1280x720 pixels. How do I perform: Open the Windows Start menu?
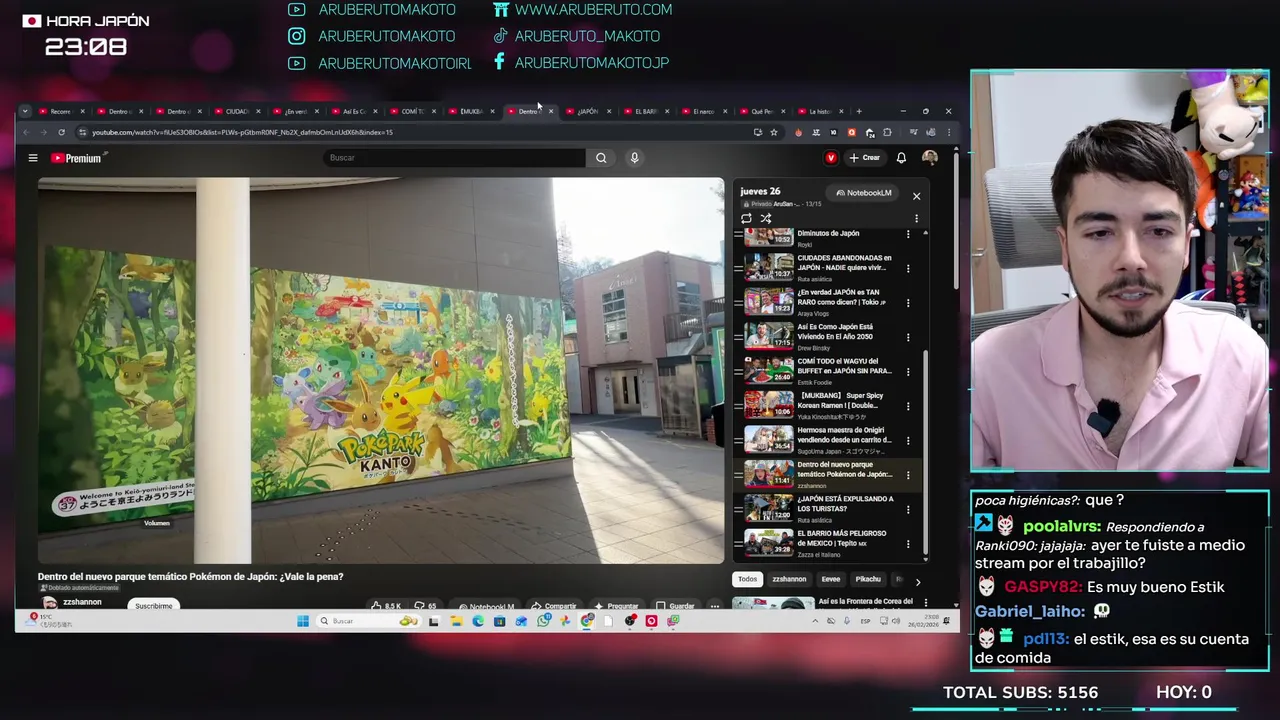303,621
